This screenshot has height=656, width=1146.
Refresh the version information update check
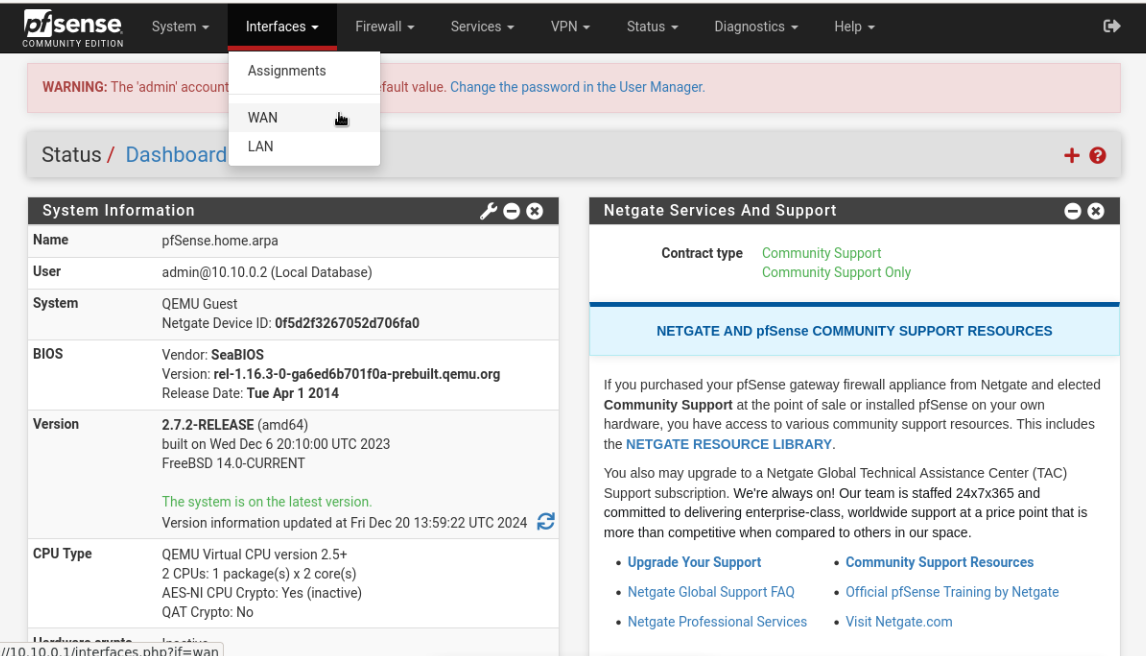pyautogui.click(x=546, y=521)
